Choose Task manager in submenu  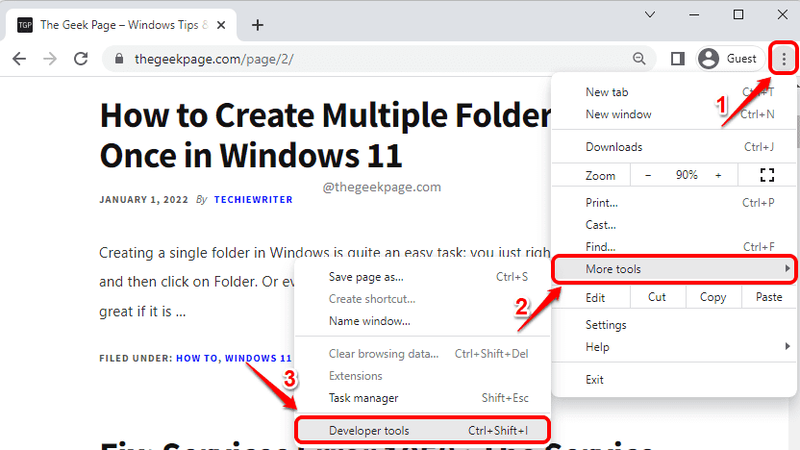[422, 398]
